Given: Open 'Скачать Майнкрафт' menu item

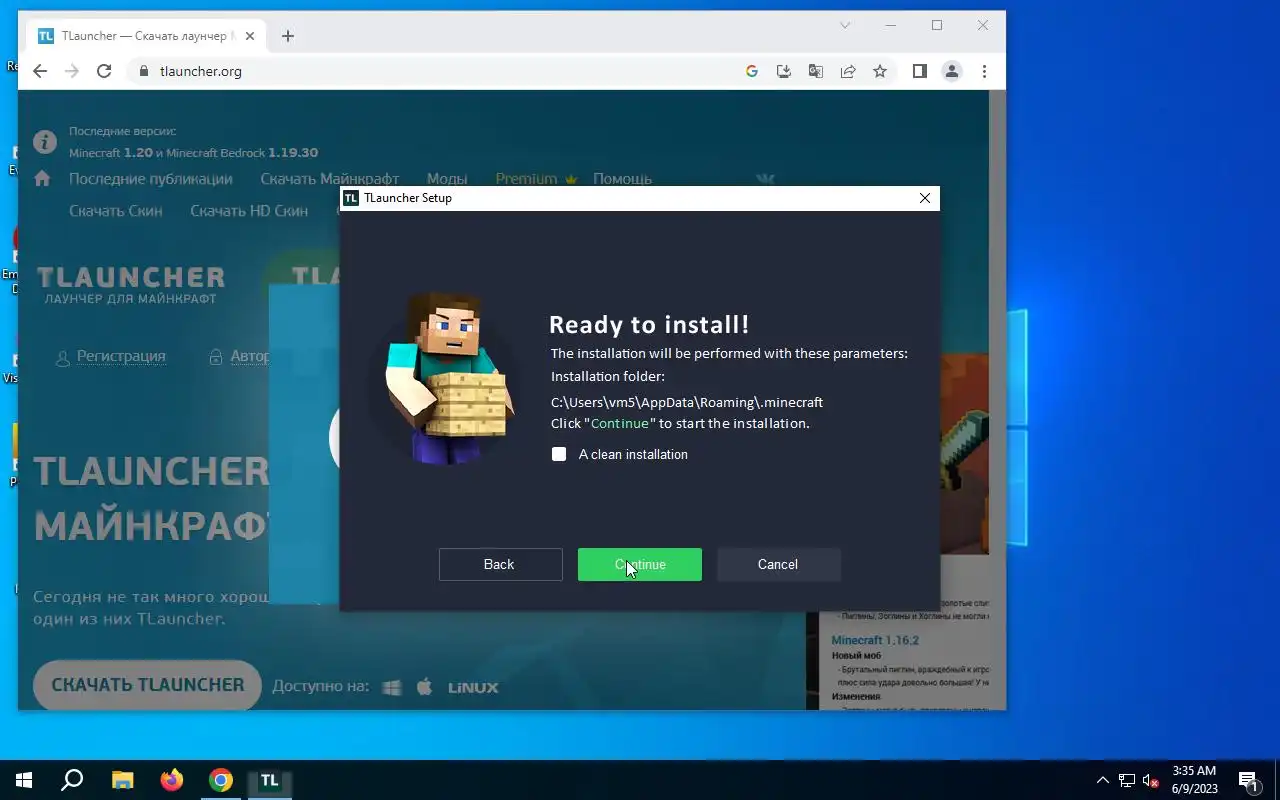Looking at the screenshot, I should [330, 179].
